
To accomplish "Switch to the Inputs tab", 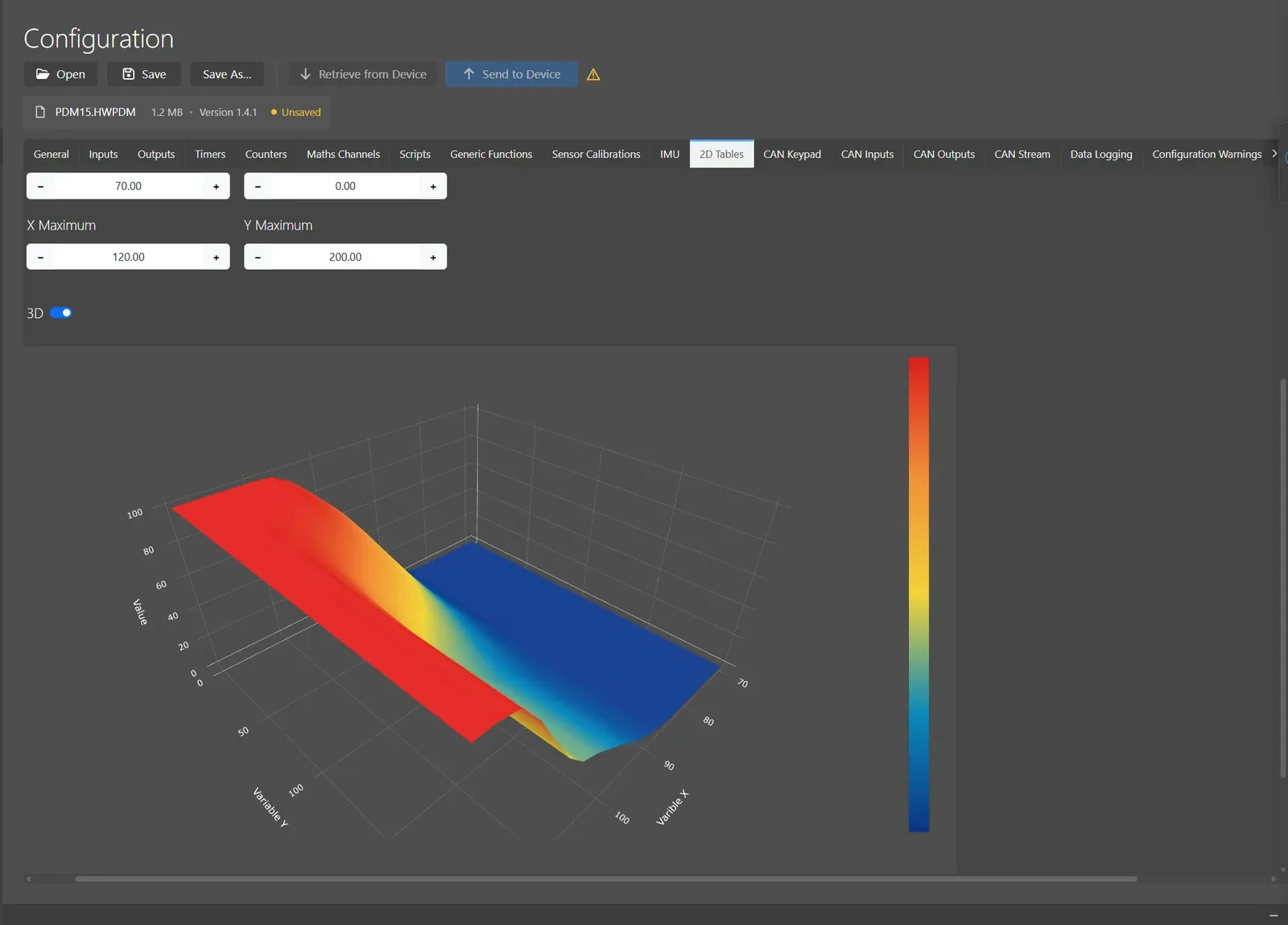I will (103, 154).
